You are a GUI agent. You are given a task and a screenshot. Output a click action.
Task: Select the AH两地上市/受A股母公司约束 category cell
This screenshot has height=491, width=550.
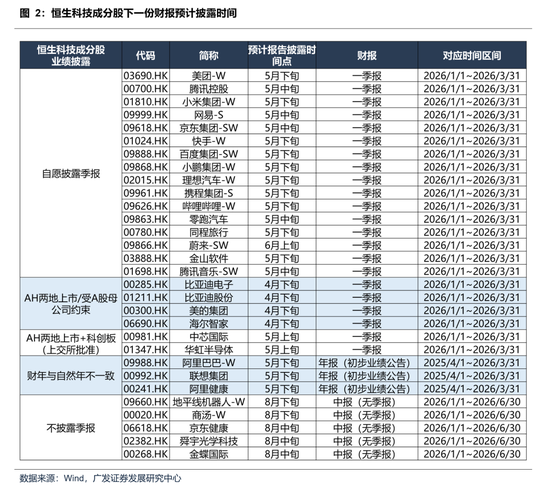click(x=71, y=304)
